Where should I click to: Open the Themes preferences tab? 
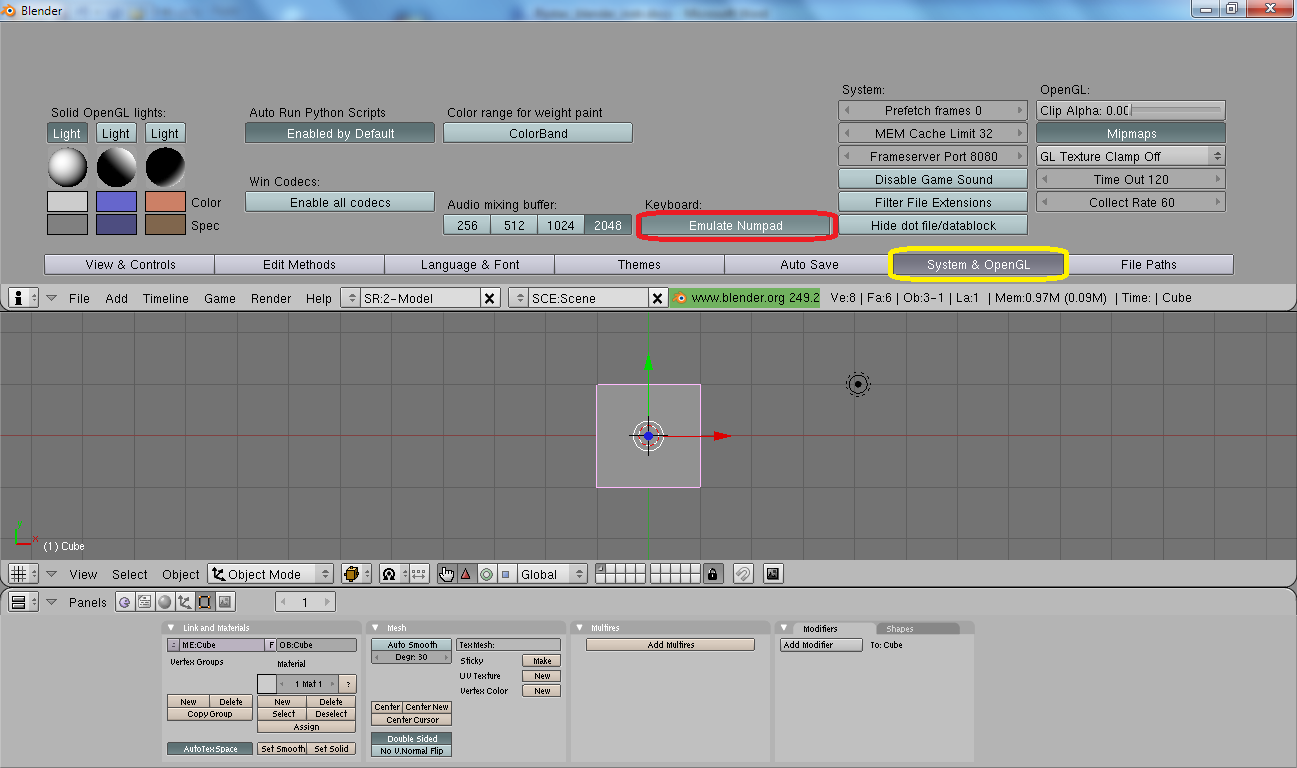pyautogui.click(x=639, y=265)
